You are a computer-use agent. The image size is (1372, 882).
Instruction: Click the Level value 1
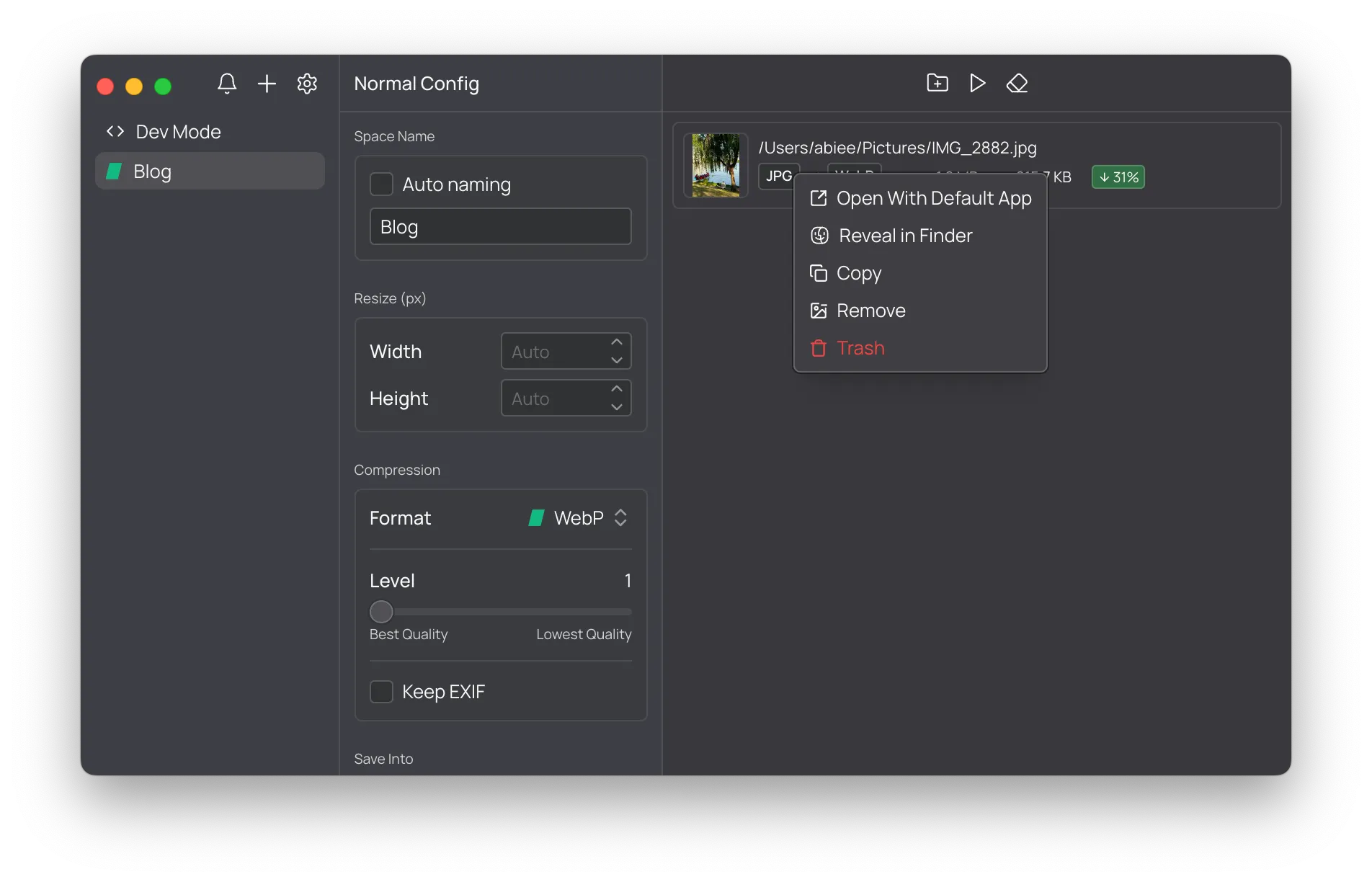(x=628, y=580)
